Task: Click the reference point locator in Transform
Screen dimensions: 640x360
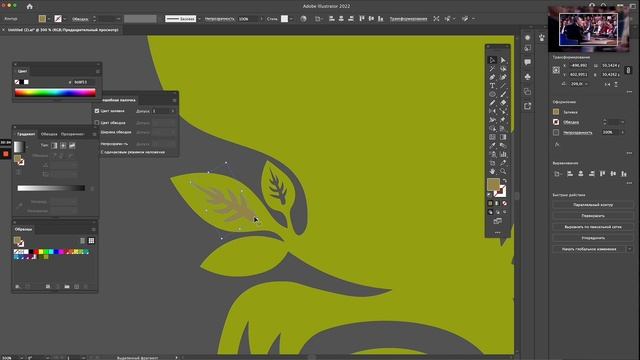Action: [x=556, y=70]
